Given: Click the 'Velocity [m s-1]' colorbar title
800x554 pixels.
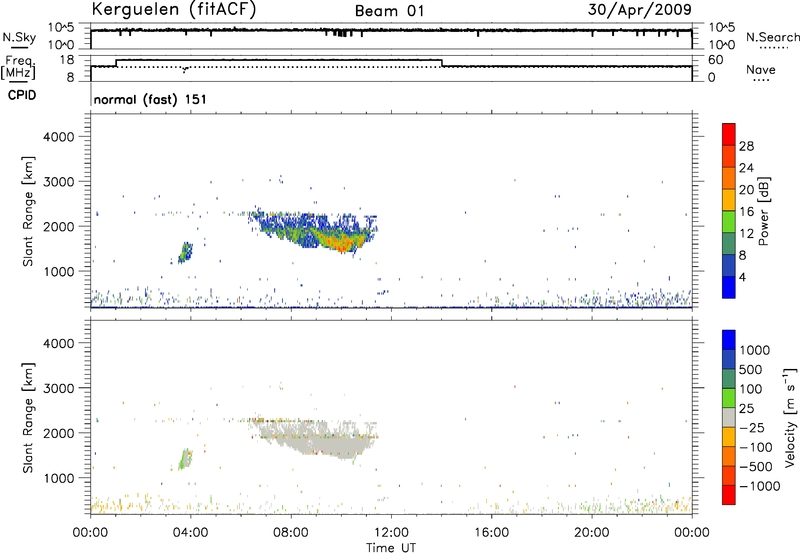Looking at the screenshot, I should pos(790,417).
